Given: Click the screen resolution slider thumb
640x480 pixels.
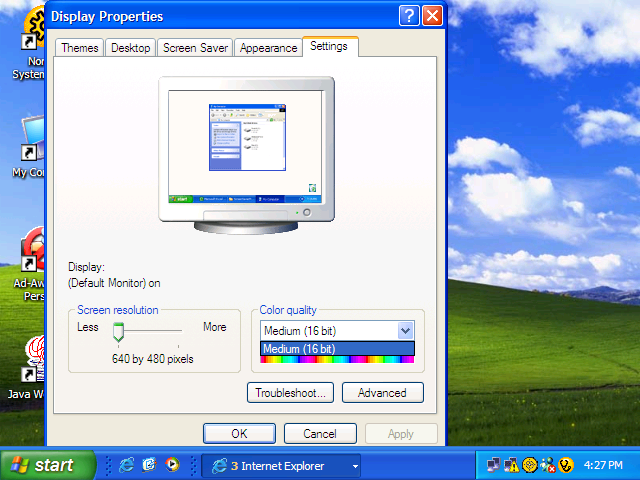Looking at the screenshot, I should pos(118,332).
